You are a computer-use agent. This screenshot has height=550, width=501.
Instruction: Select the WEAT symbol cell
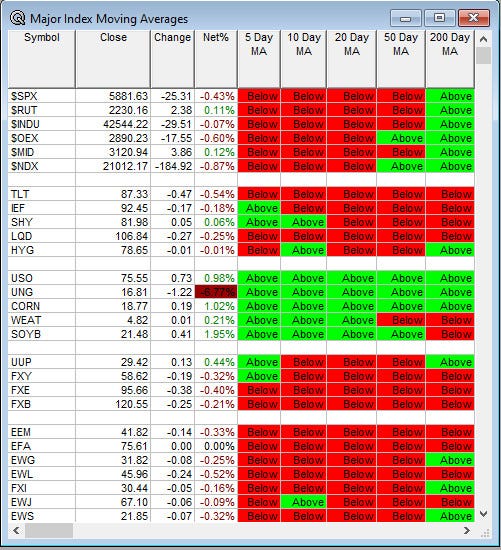click(42, 320)
